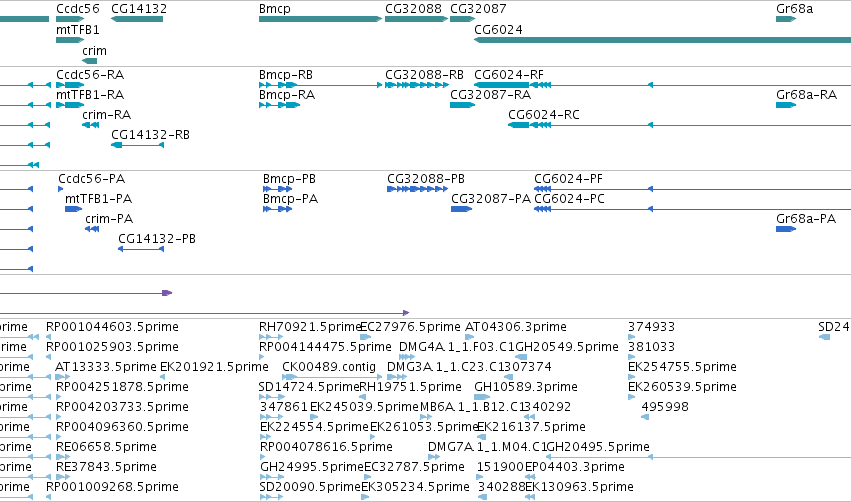Click protein Bmcp-PB
Screen dimensions: 851x502
coord(289,179)
